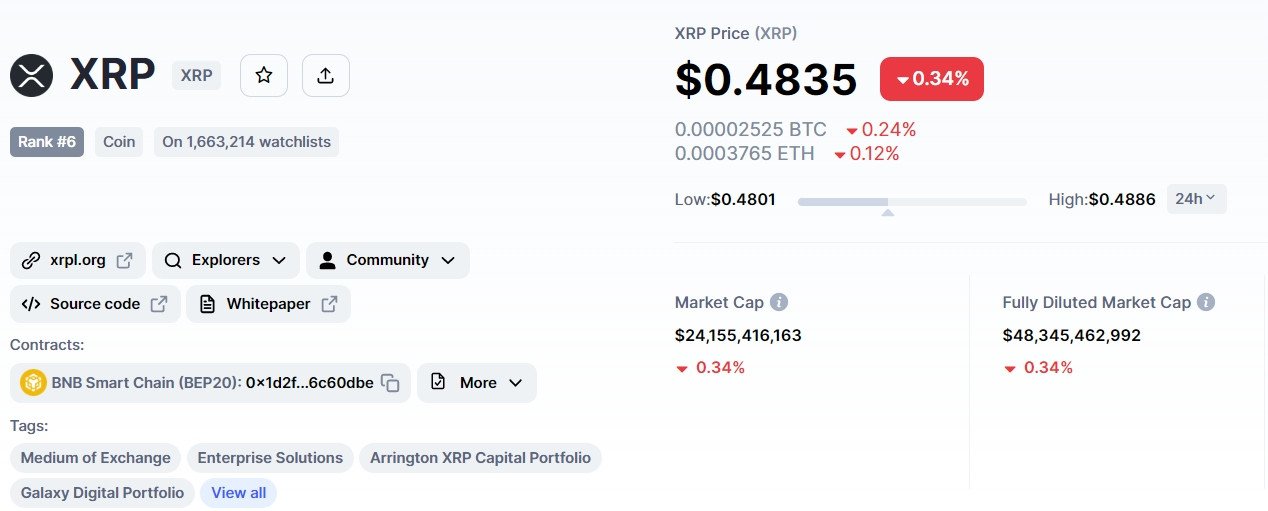
Task: Expand the Community dropdown
Action: tap(387, 260)
